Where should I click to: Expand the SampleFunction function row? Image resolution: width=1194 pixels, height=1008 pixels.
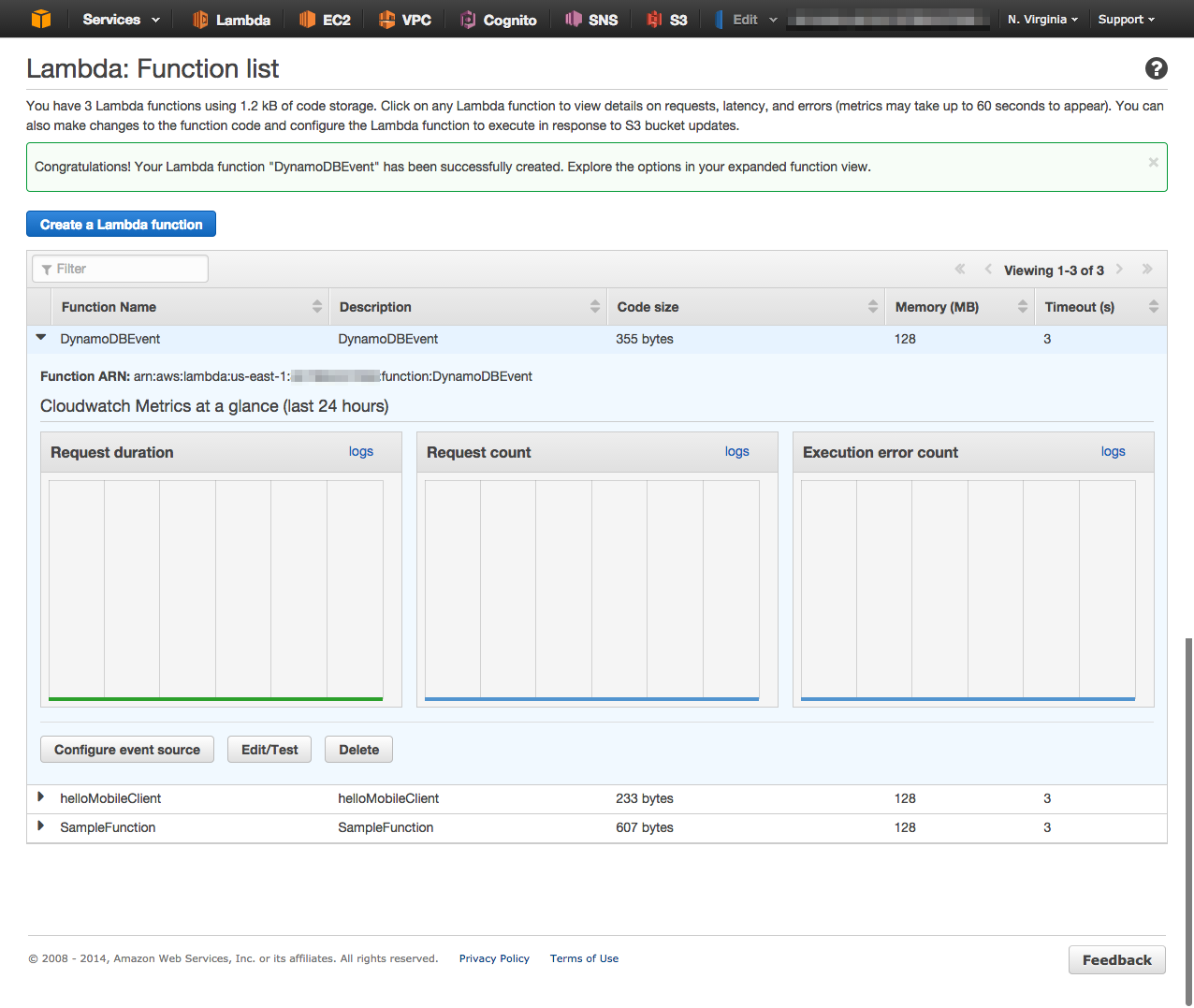click(x=39, y=826)
